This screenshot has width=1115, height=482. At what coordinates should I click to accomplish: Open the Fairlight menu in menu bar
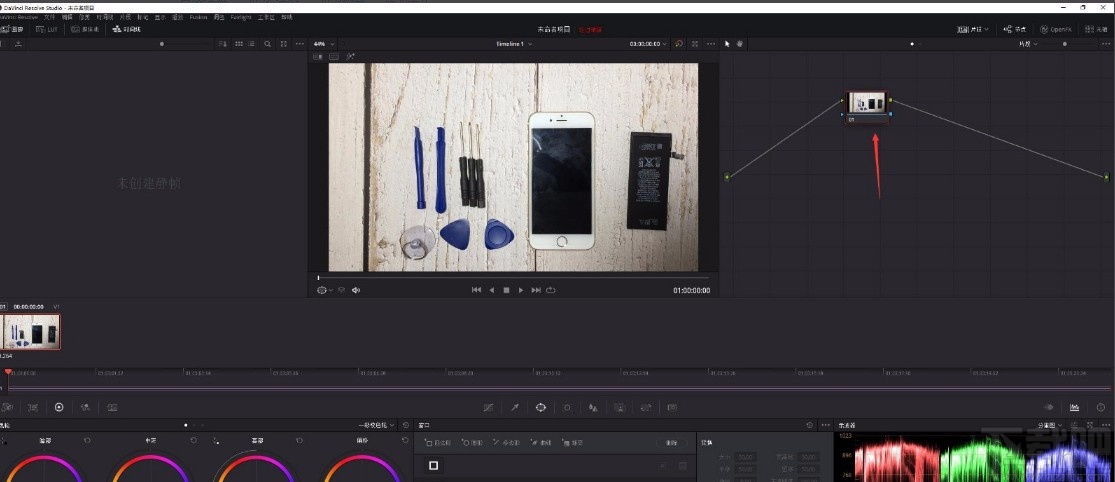tap(240, 16)
